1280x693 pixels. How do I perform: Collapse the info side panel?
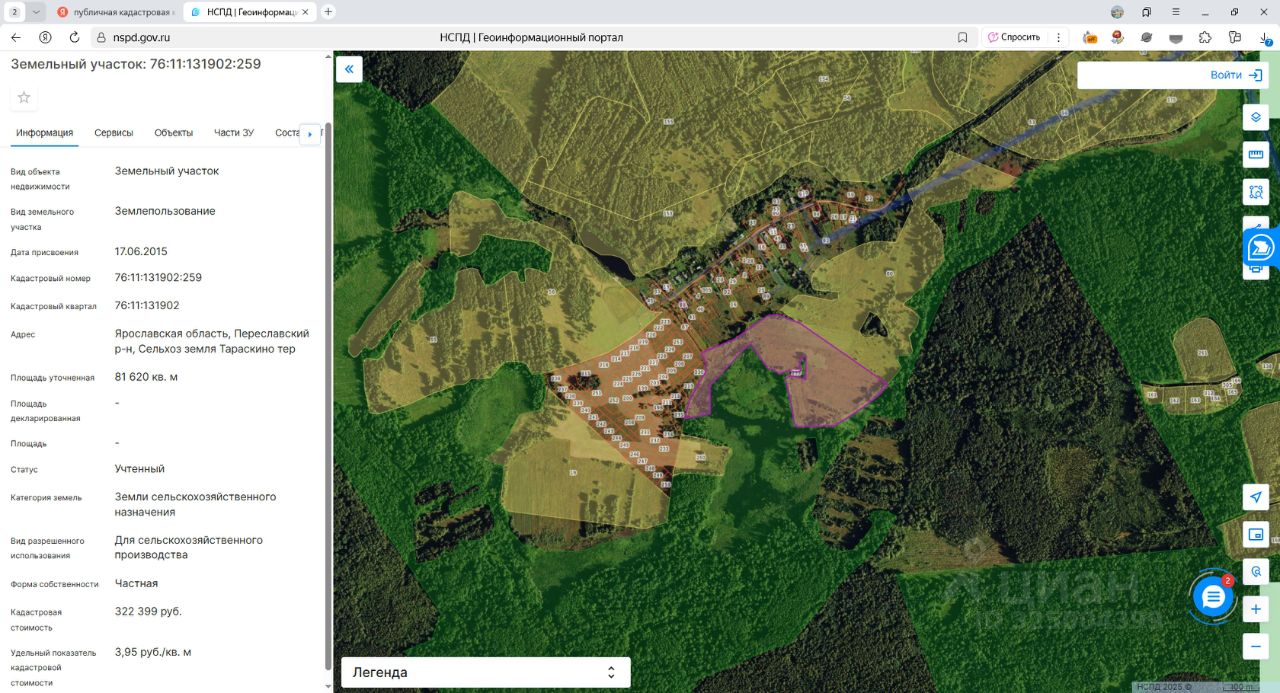349,69
